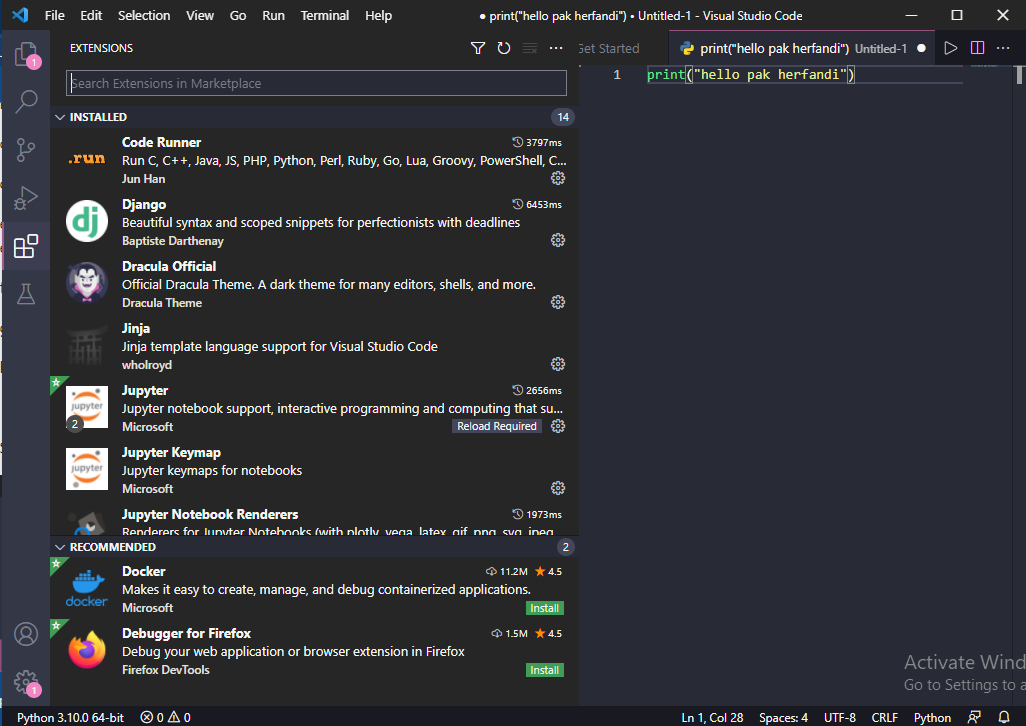Collapse the RECOMMENDED extensions section
Viewport: 1026px width, 726px height.
pos(60,547)
